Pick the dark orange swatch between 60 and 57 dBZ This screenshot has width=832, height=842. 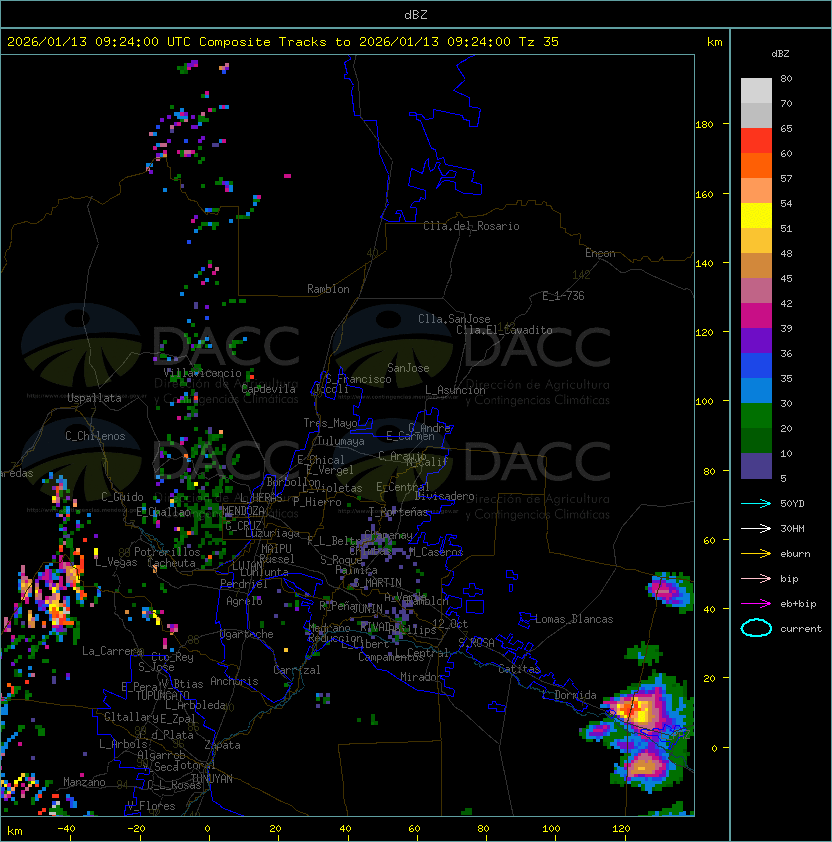tap(756, 165)
